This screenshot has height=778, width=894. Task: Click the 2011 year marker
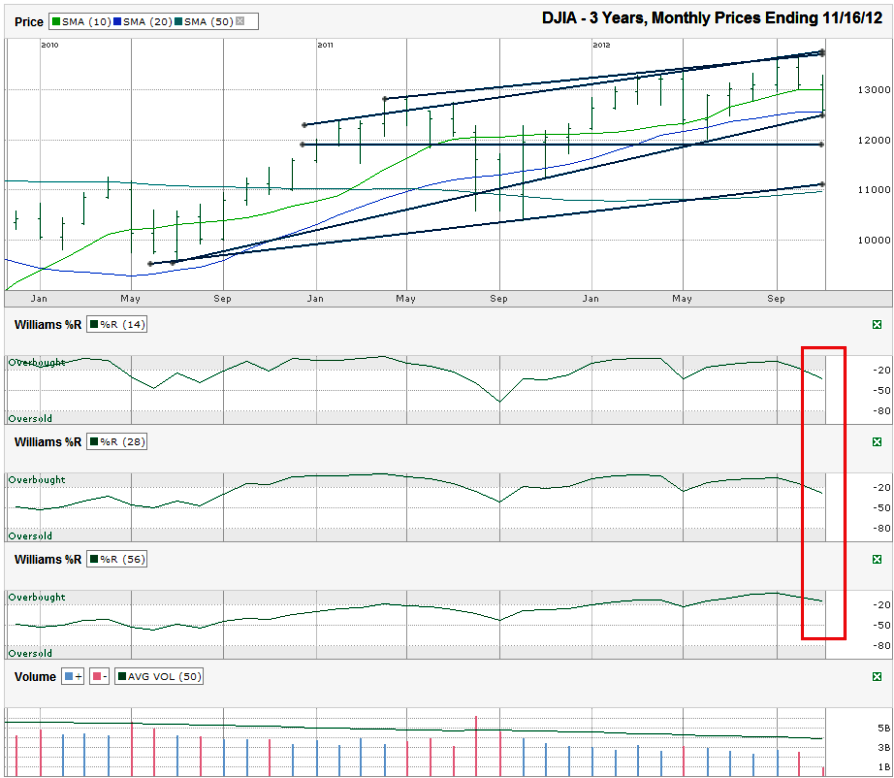[x=326, y=45]
